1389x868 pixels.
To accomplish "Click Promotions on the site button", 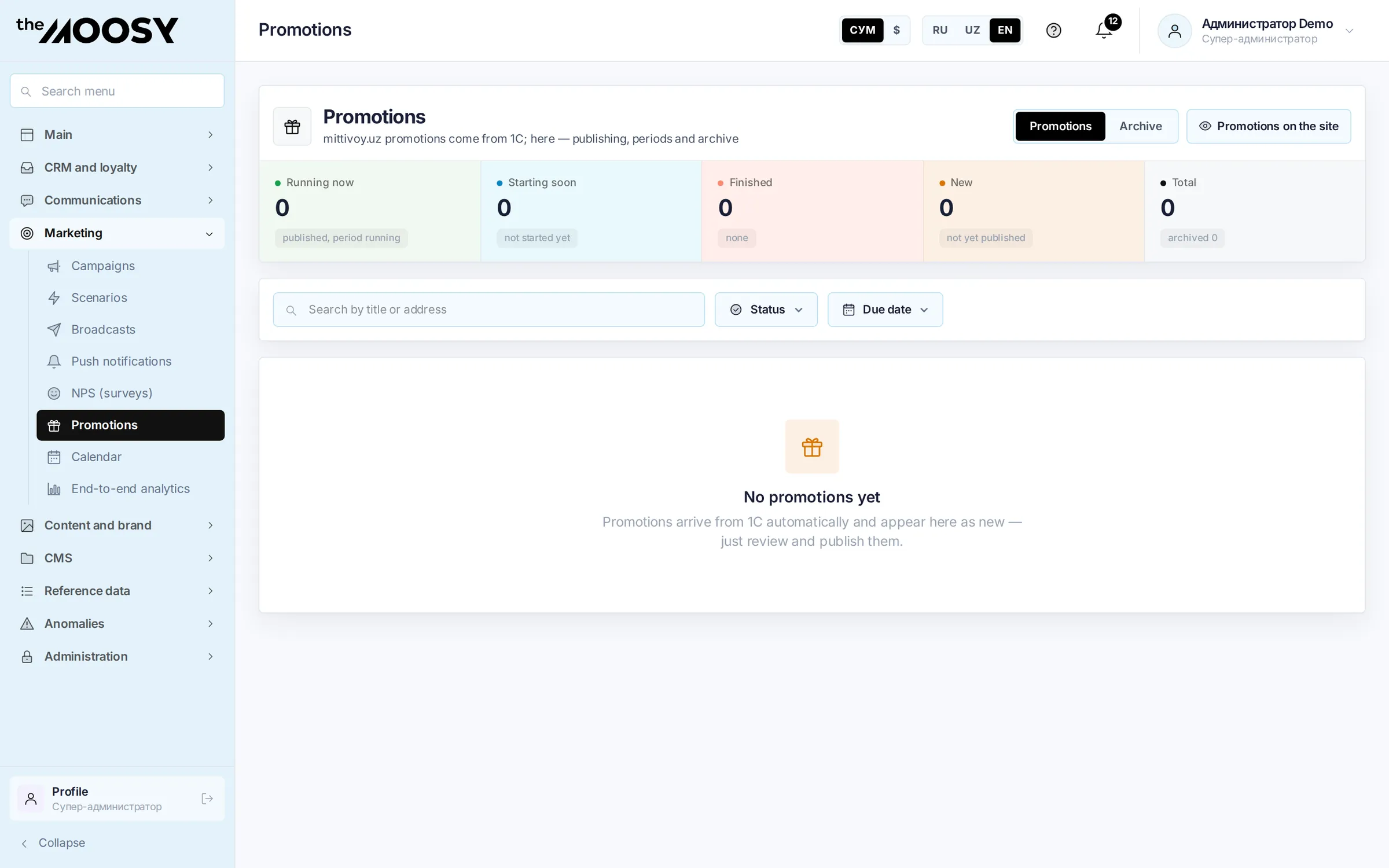I will 1269,126.
